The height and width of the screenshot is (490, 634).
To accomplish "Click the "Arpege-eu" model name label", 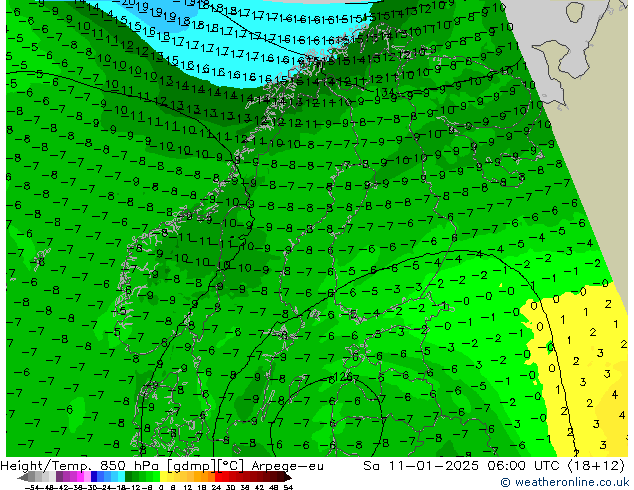I will point(287,466).
